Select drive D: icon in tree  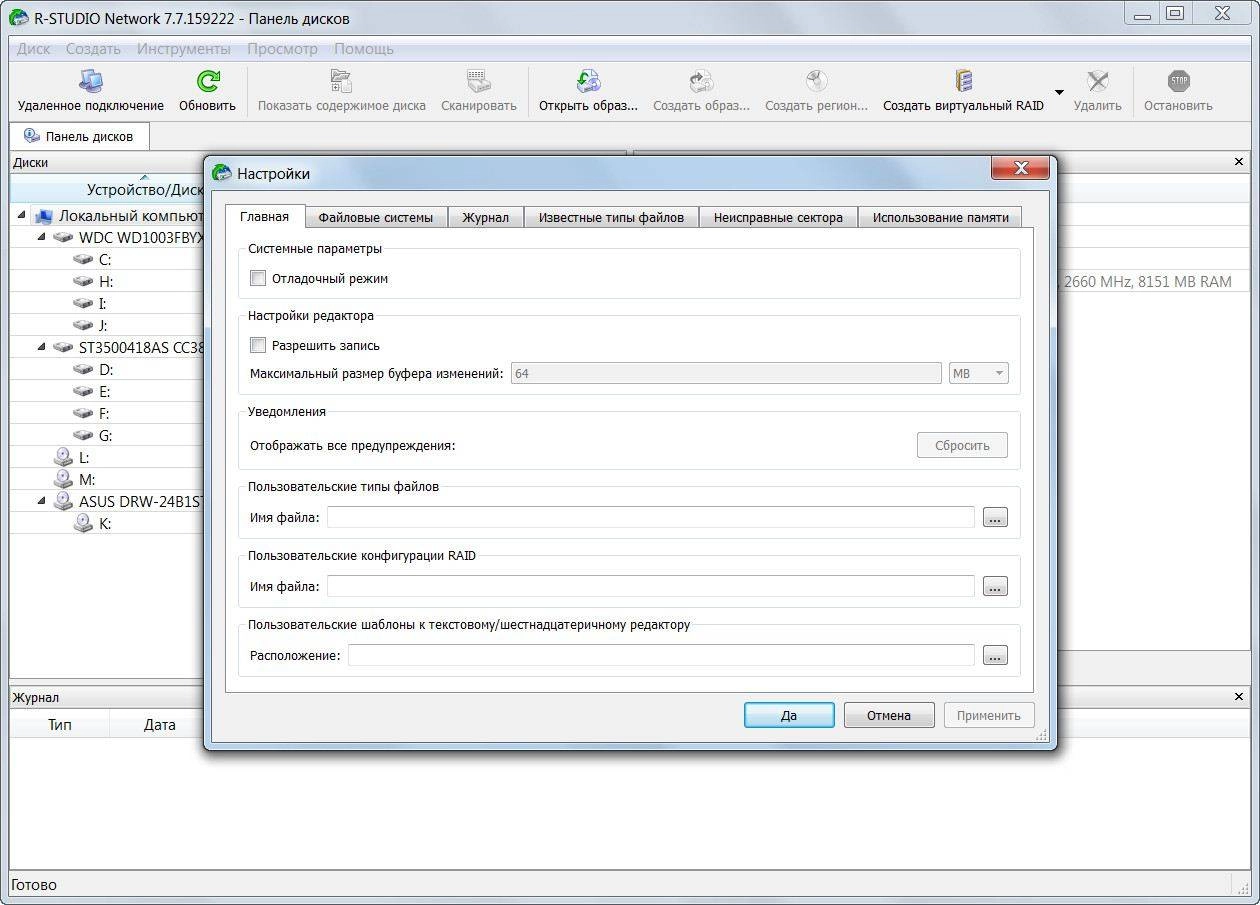(83, 369)
